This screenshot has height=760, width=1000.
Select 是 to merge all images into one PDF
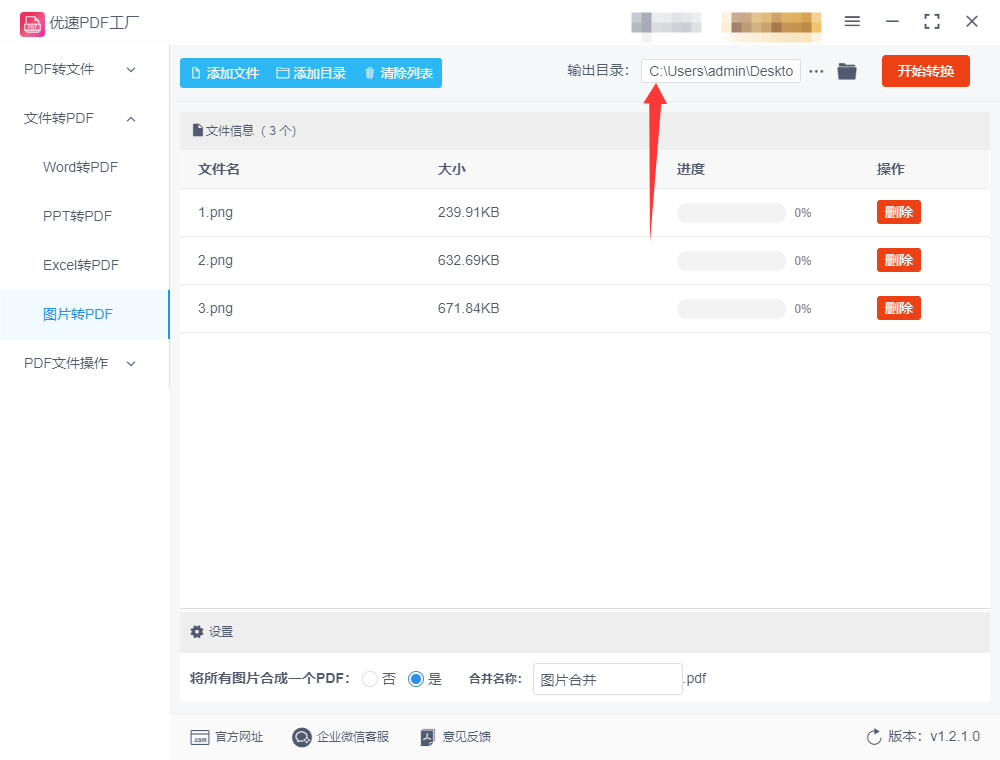pos(416,679)
